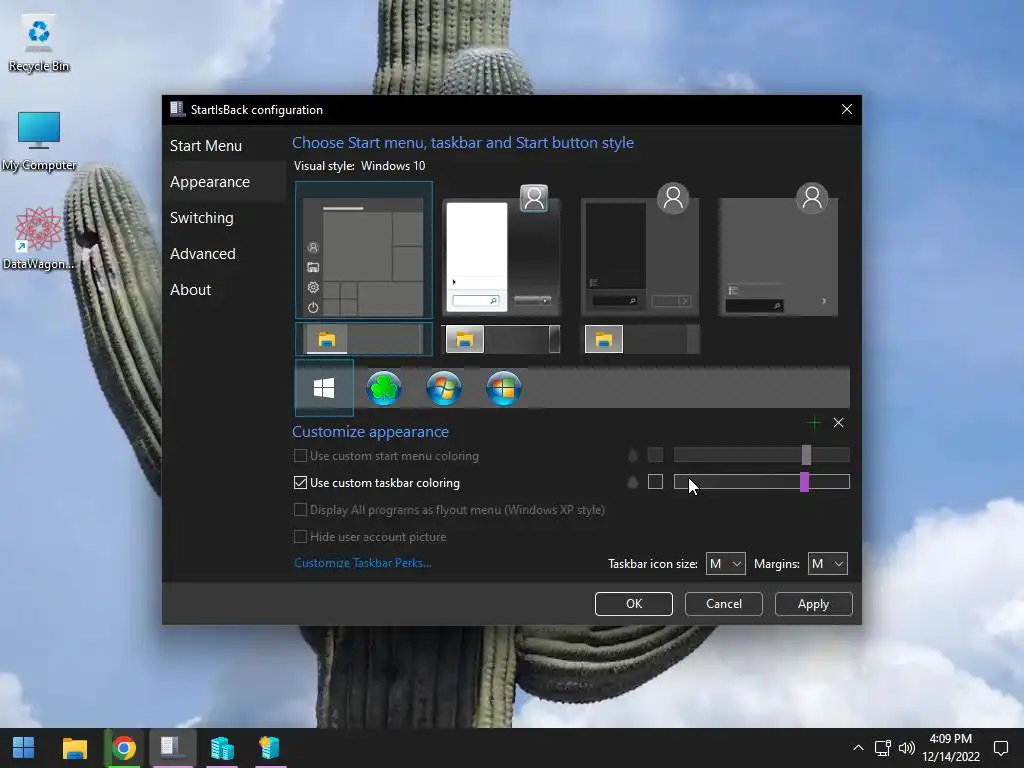Select the plain gray start menu style
The image size is (1024, 768).
click(778, 251)
